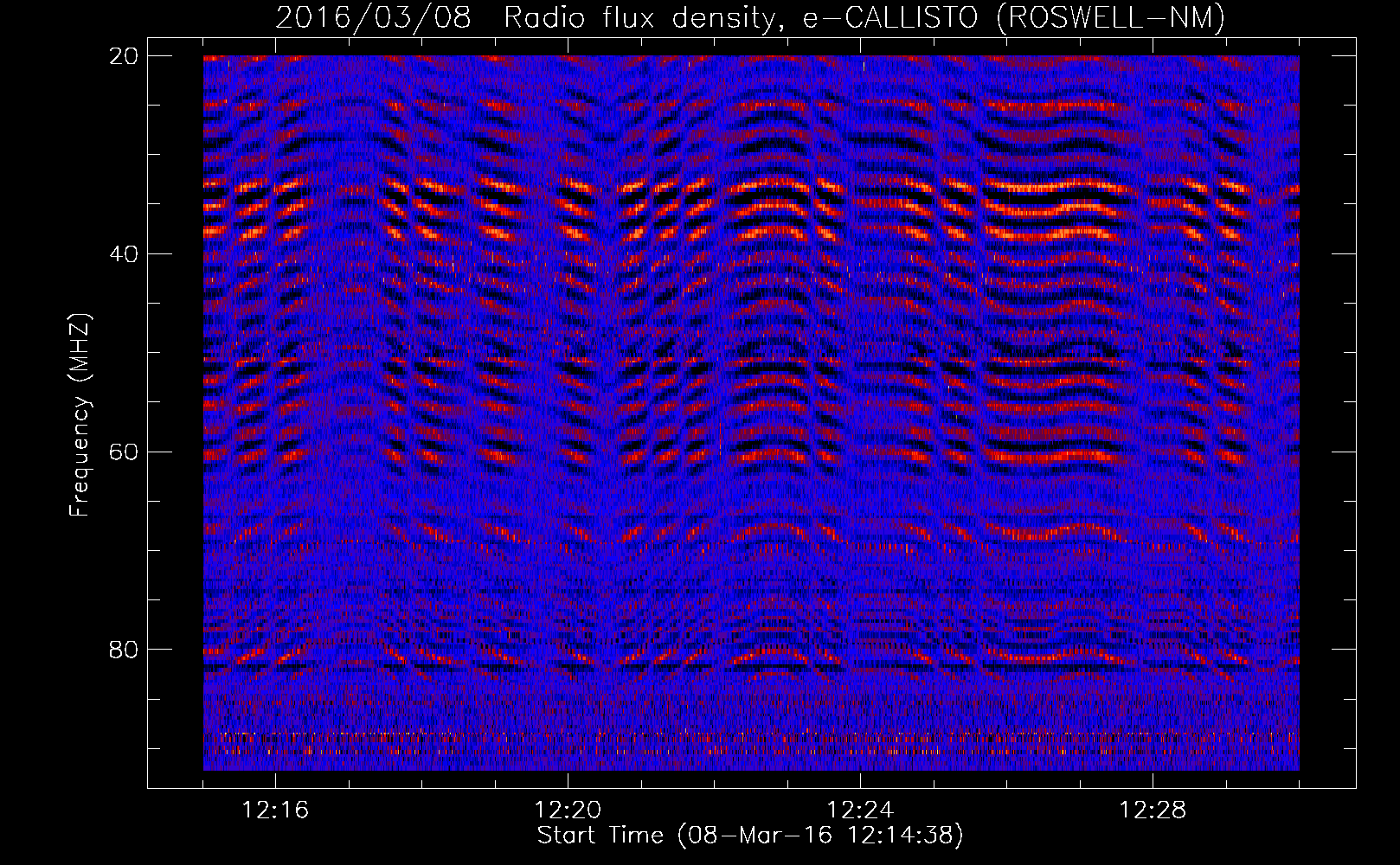Click the 60 frequency tick label

coord(124,452)
